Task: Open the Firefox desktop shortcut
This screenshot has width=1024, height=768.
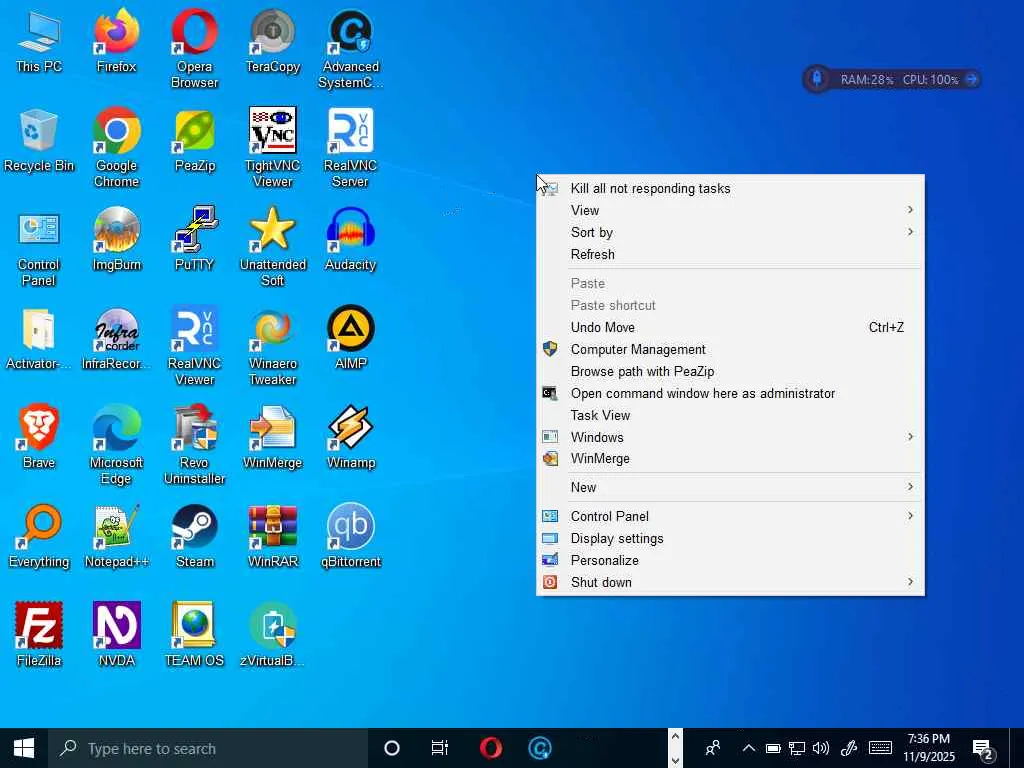Action: click(x=116, y=40)
